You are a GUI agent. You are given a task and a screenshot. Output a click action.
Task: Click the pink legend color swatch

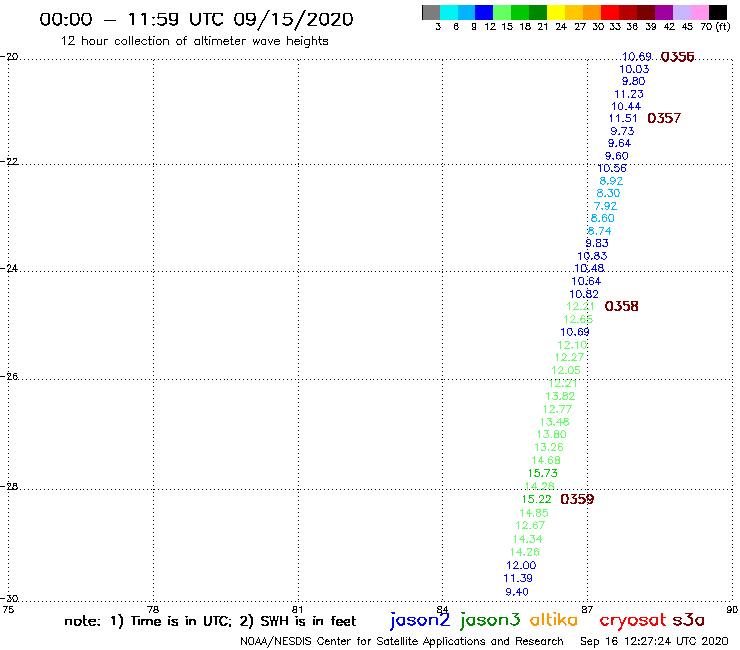pyautogui.click(x=699, y=12)
